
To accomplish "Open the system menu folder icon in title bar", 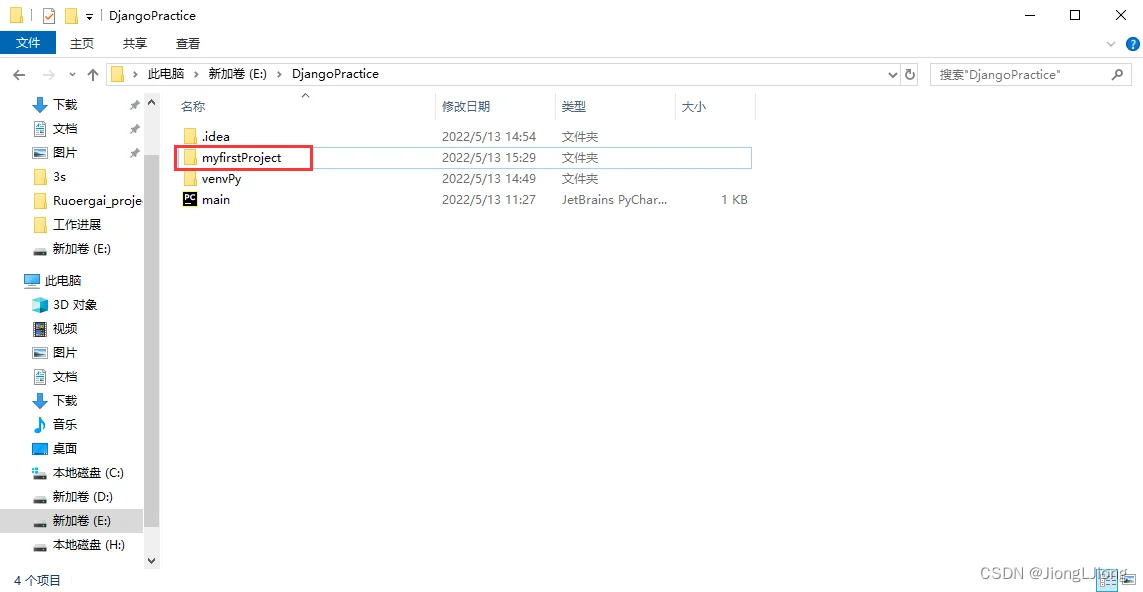I will [16, 15].
